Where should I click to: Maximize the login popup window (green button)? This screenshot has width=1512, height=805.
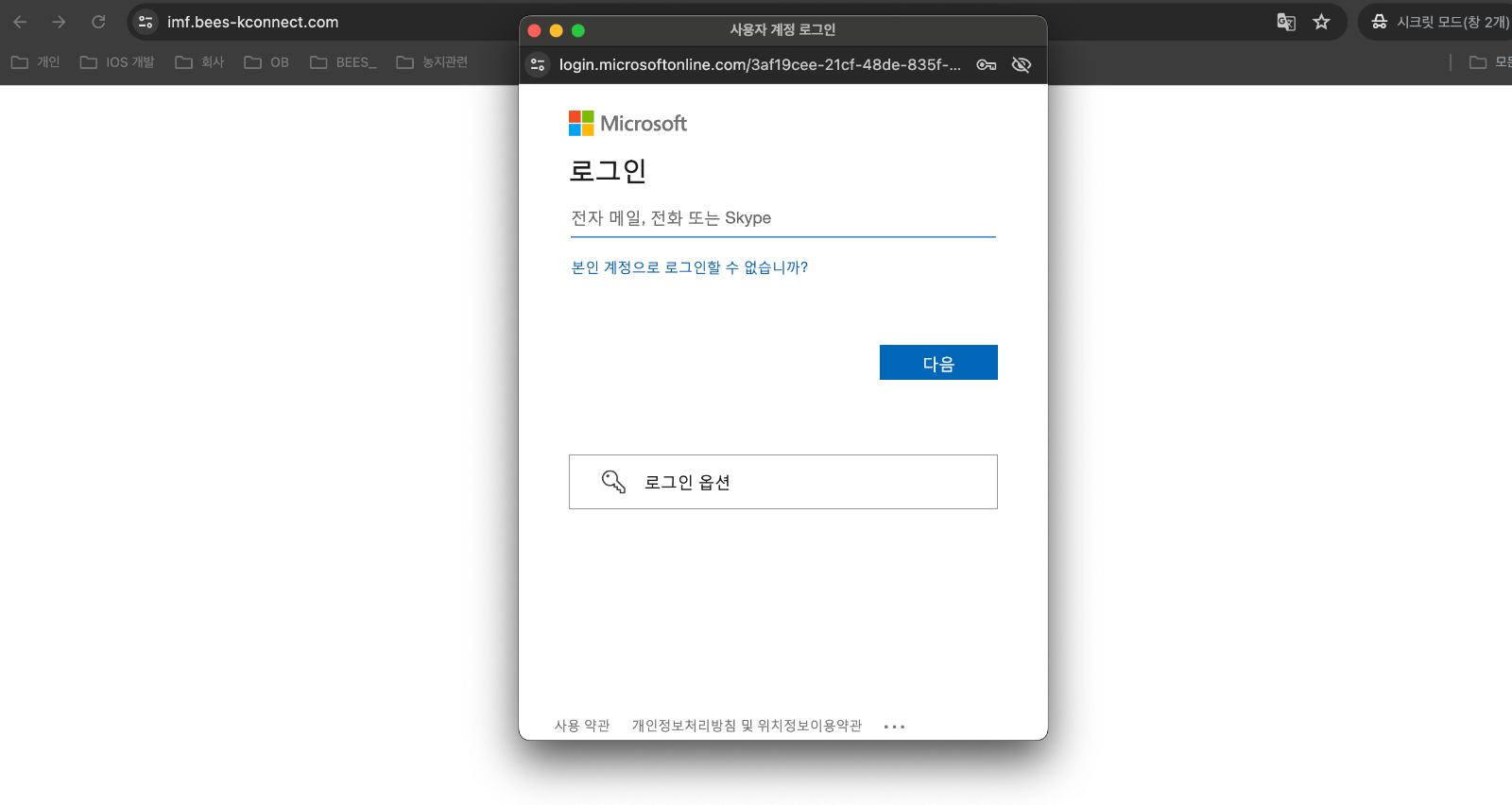tap(578, 30)
